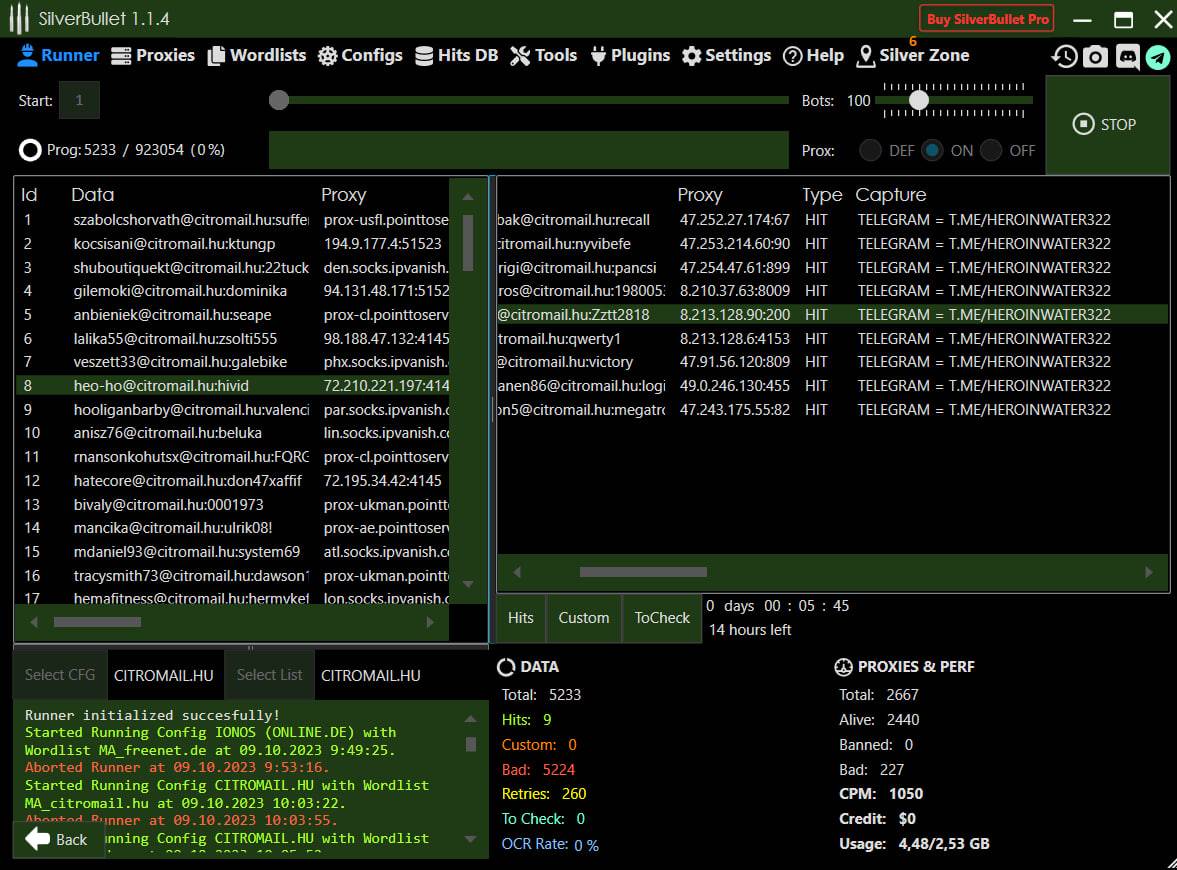
Task: Switch to the Custom results tab
Action: [584, 618]
